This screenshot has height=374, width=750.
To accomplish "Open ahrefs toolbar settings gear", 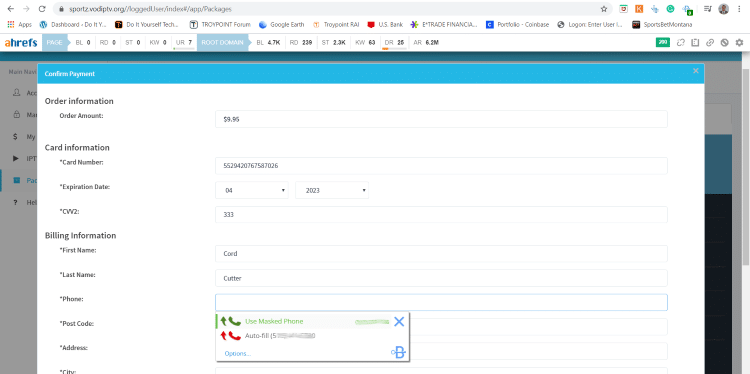I will pyautogui.click(x=739, y=43).
